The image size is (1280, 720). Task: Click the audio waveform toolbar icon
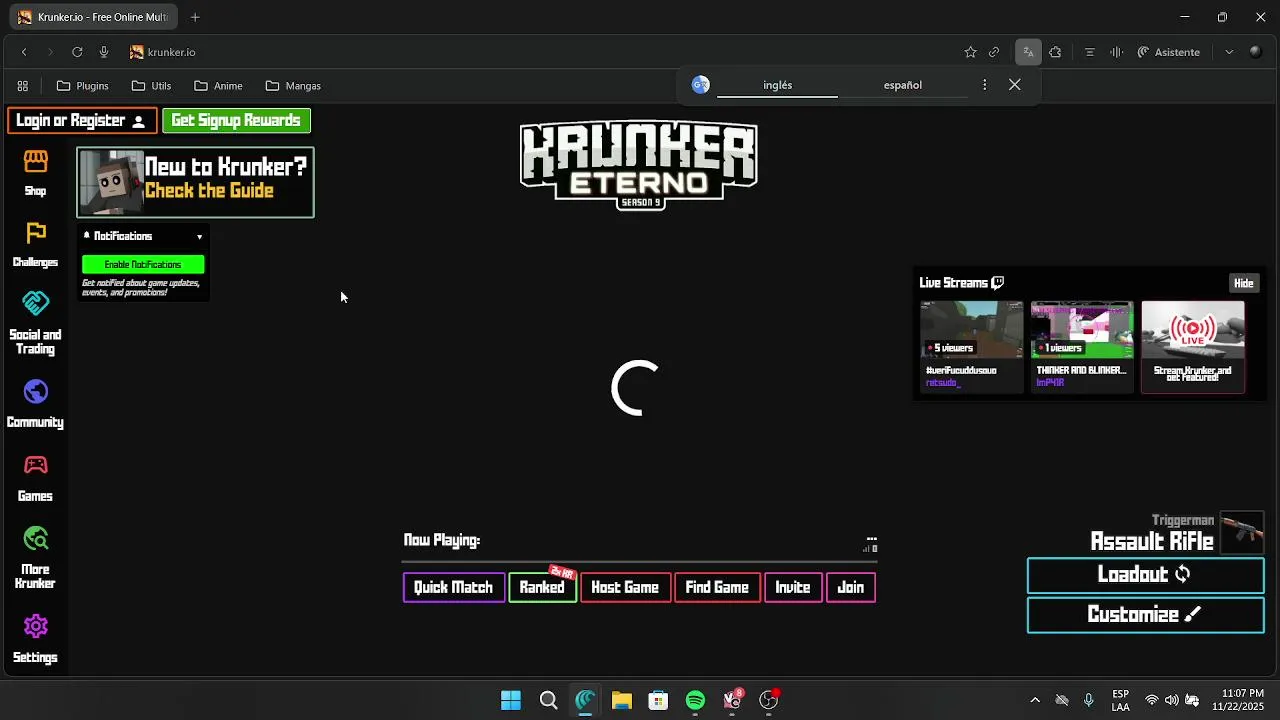[1116, 52]
